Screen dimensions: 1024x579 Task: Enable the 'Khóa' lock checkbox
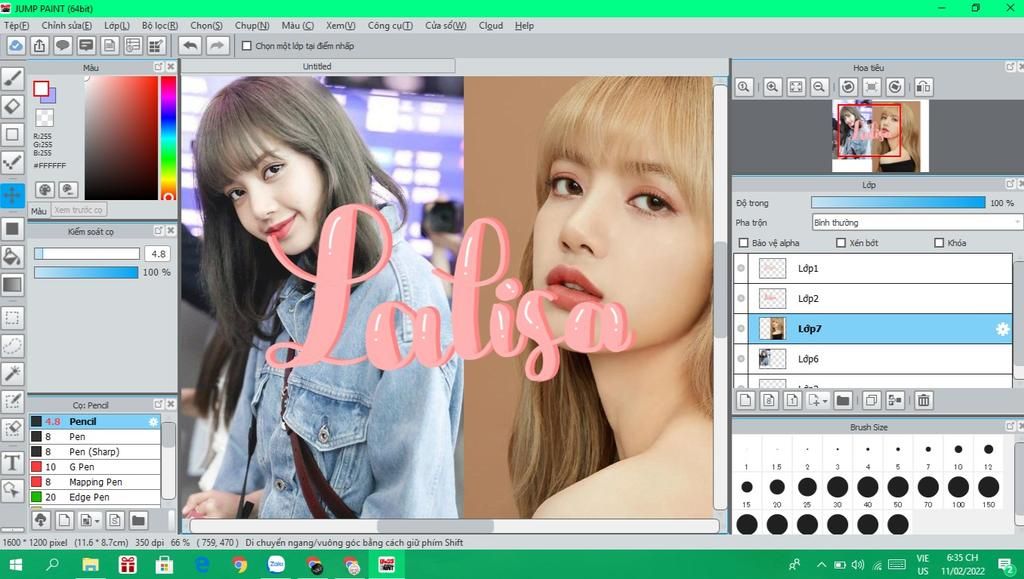point(939,243)
